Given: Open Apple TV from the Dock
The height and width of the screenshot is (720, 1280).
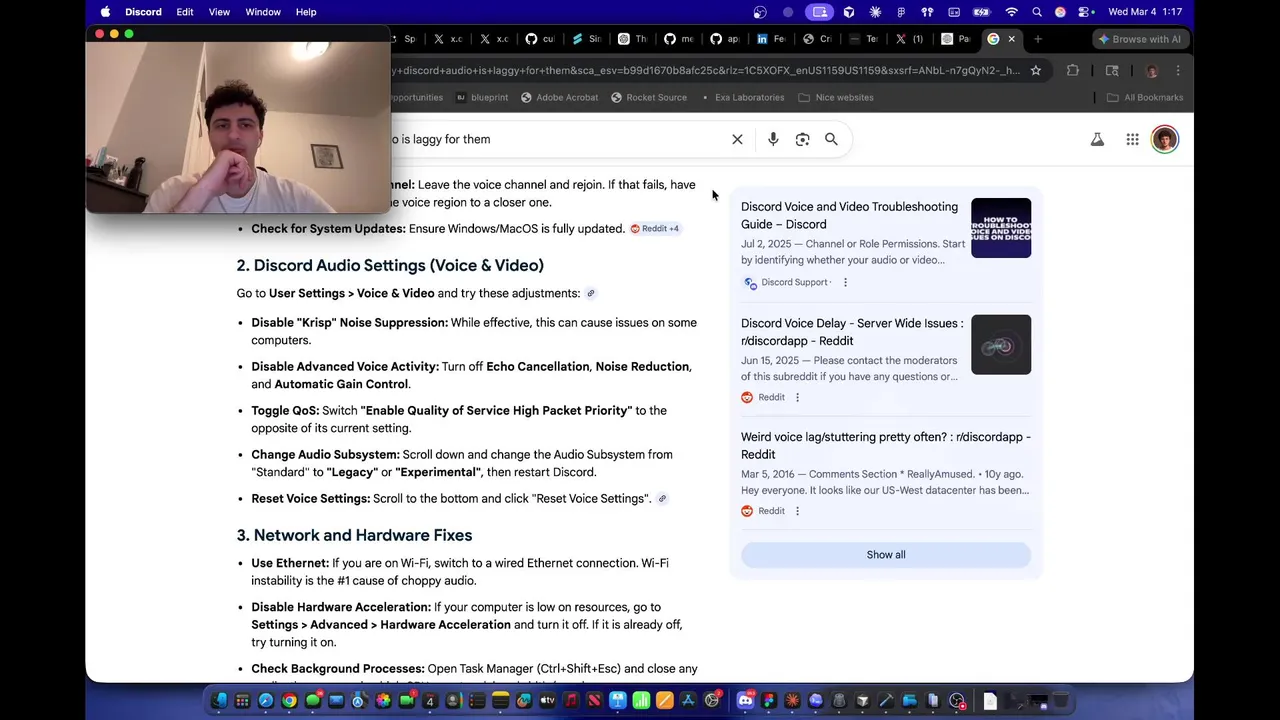Looking at the screenshot, I should (x=548, y=701).
